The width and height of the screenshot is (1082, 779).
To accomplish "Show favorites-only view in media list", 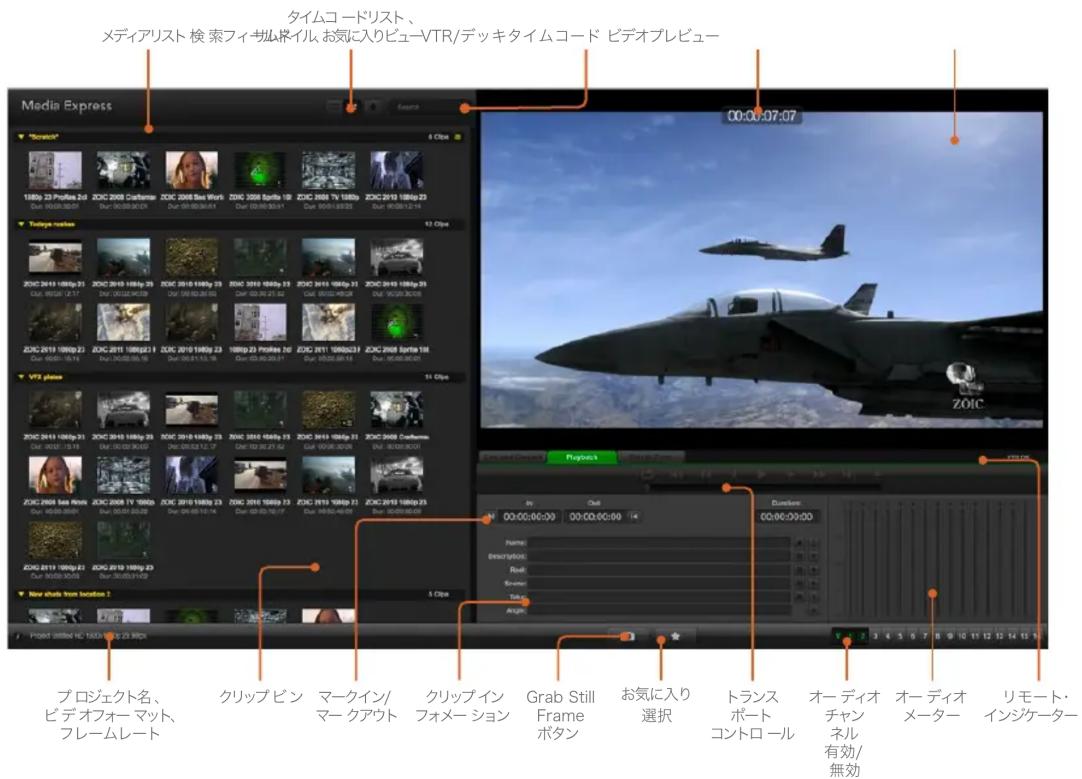I will click(x=373, y=107).
